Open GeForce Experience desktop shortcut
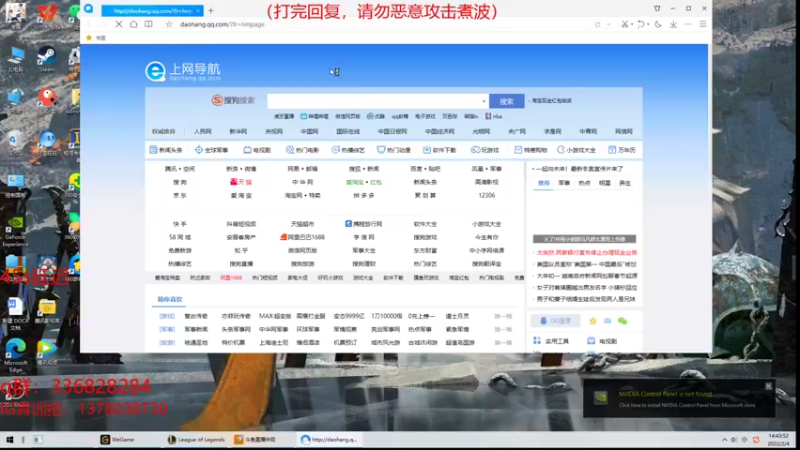 tap(15, 232)
